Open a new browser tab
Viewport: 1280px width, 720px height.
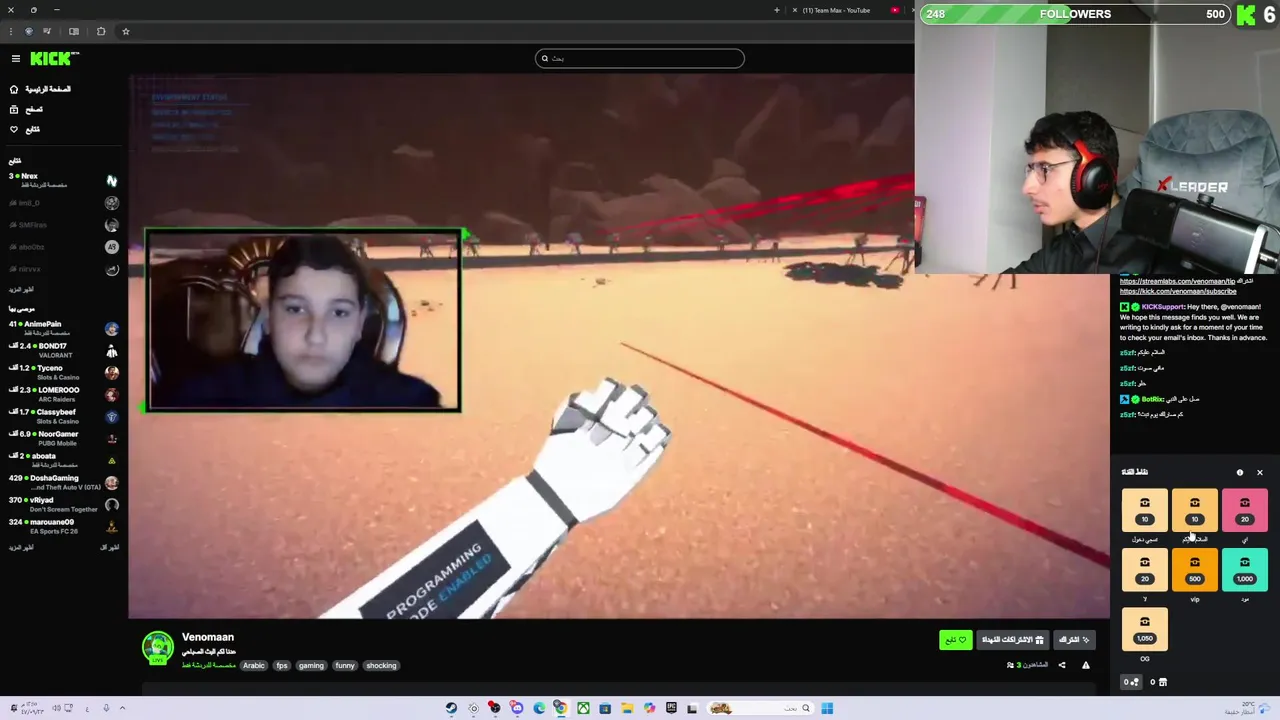click(777, 10)
